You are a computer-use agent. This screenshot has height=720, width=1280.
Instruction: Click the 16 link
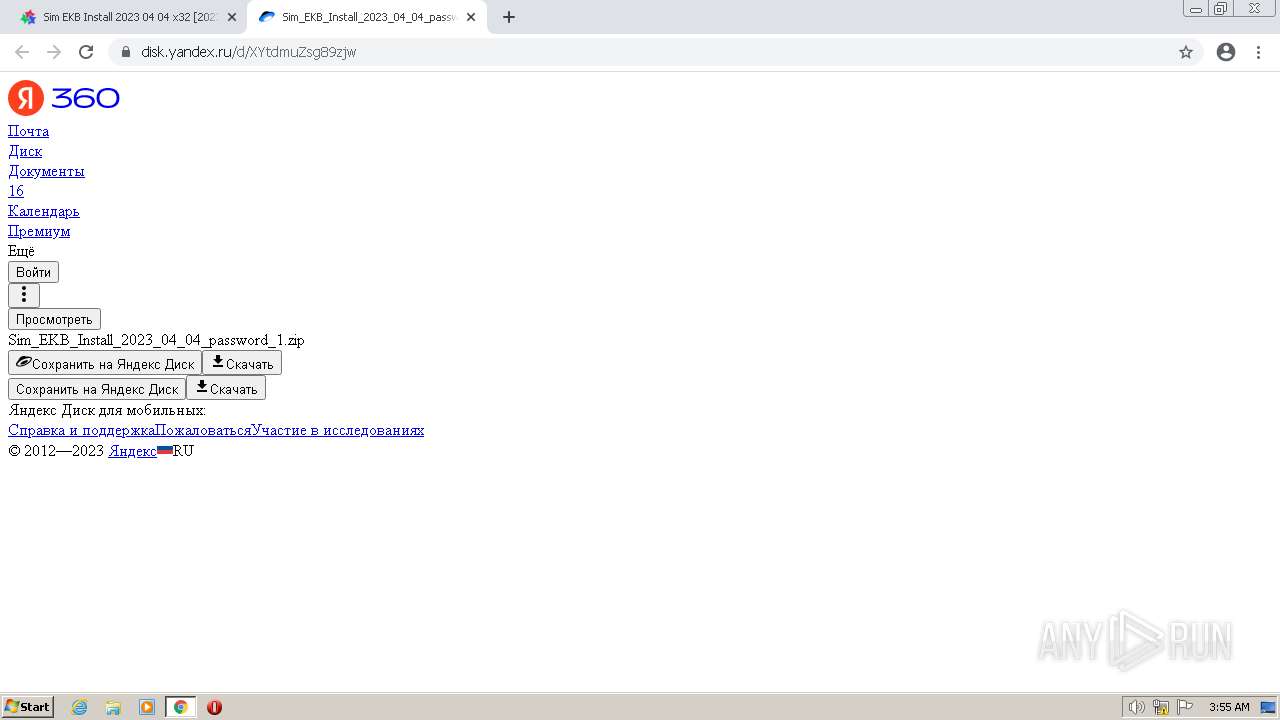[16, 191]
